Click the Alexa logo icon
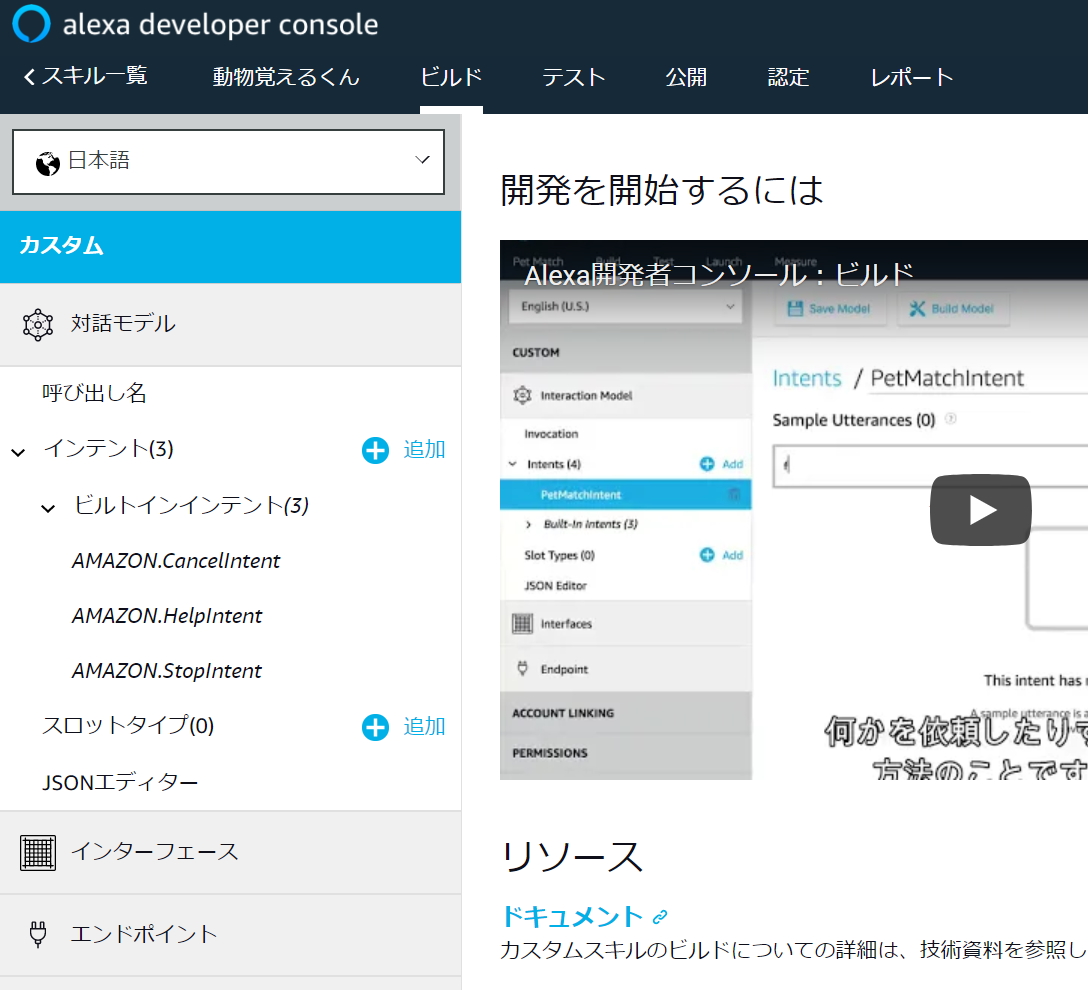This screenshot has width=1088, height=990. click(x=30, y=24)
